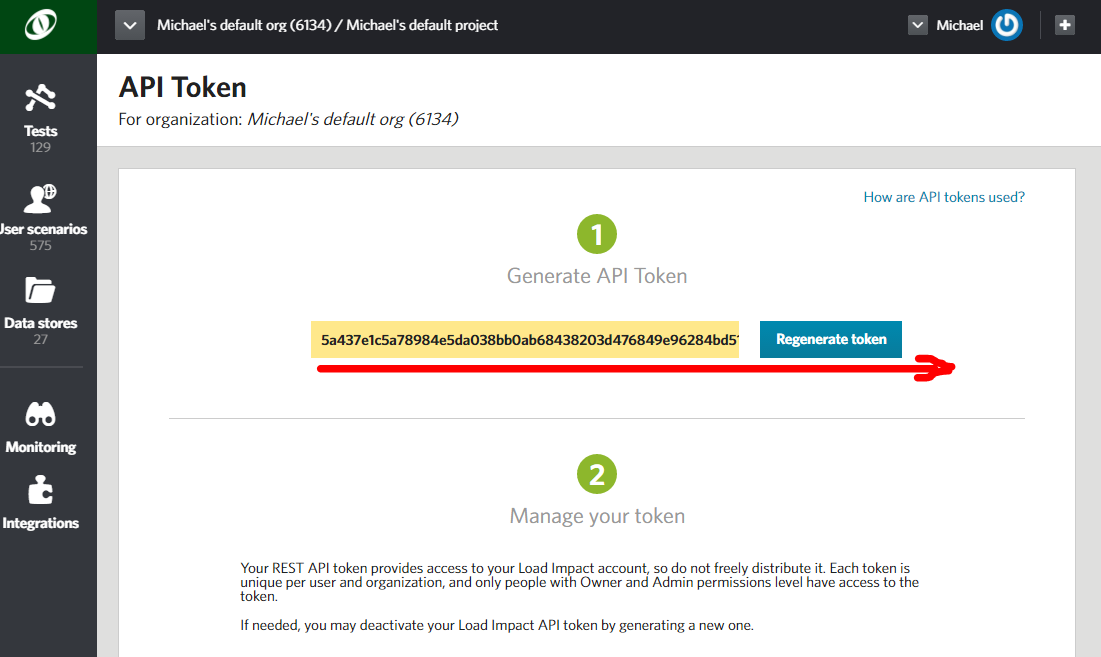1101x657 pixels.
Task: Click the 'Data stores' sidebar label
Action: coord(40,324)
